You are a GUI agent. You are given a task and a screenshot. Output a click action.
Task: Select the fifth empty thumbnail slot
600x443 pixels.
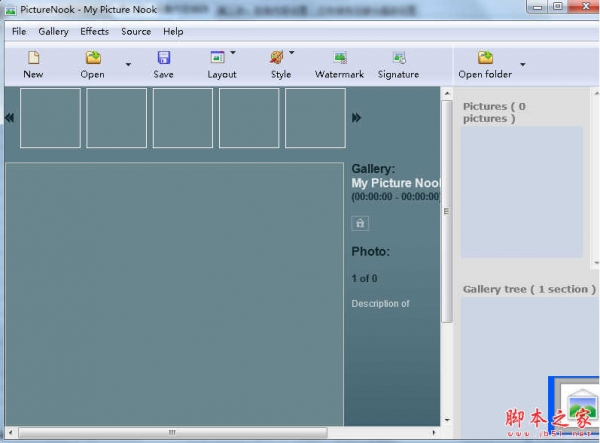(x=315, y=118)
